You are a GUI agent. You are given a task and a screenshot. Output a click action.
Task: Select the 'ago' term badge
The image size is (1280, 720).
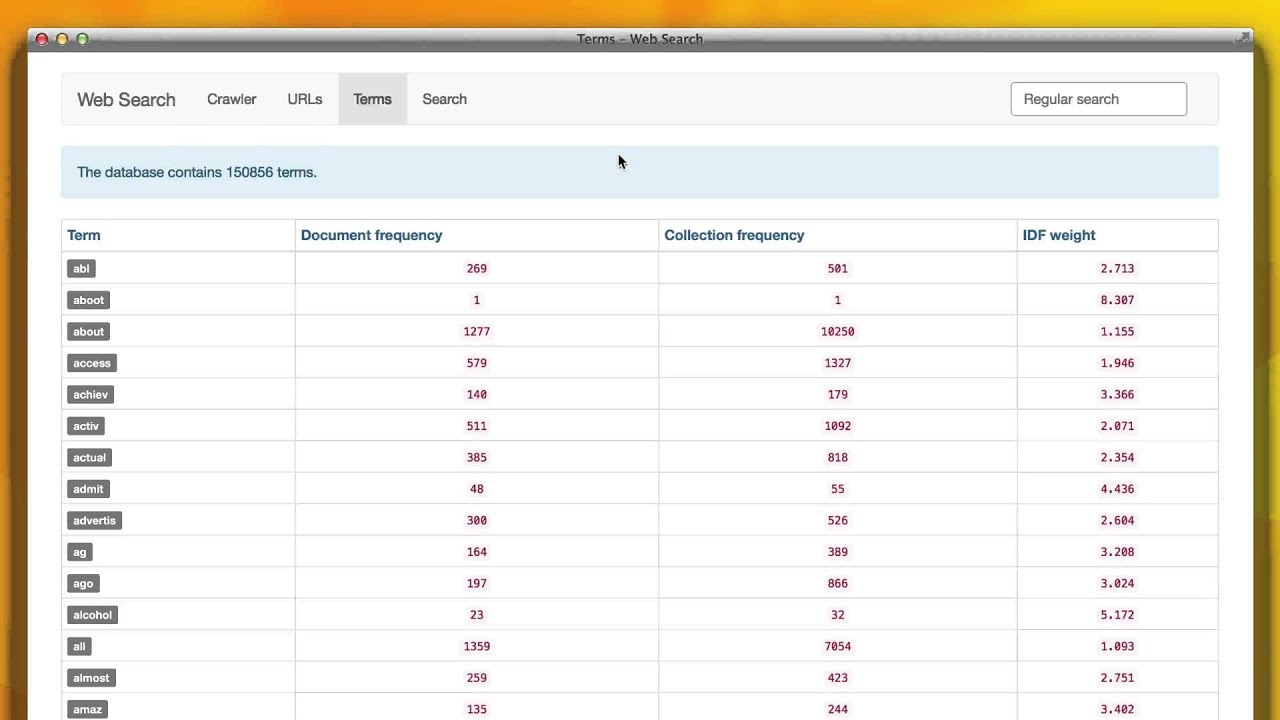pyautogui.click(x=83, y=583)
